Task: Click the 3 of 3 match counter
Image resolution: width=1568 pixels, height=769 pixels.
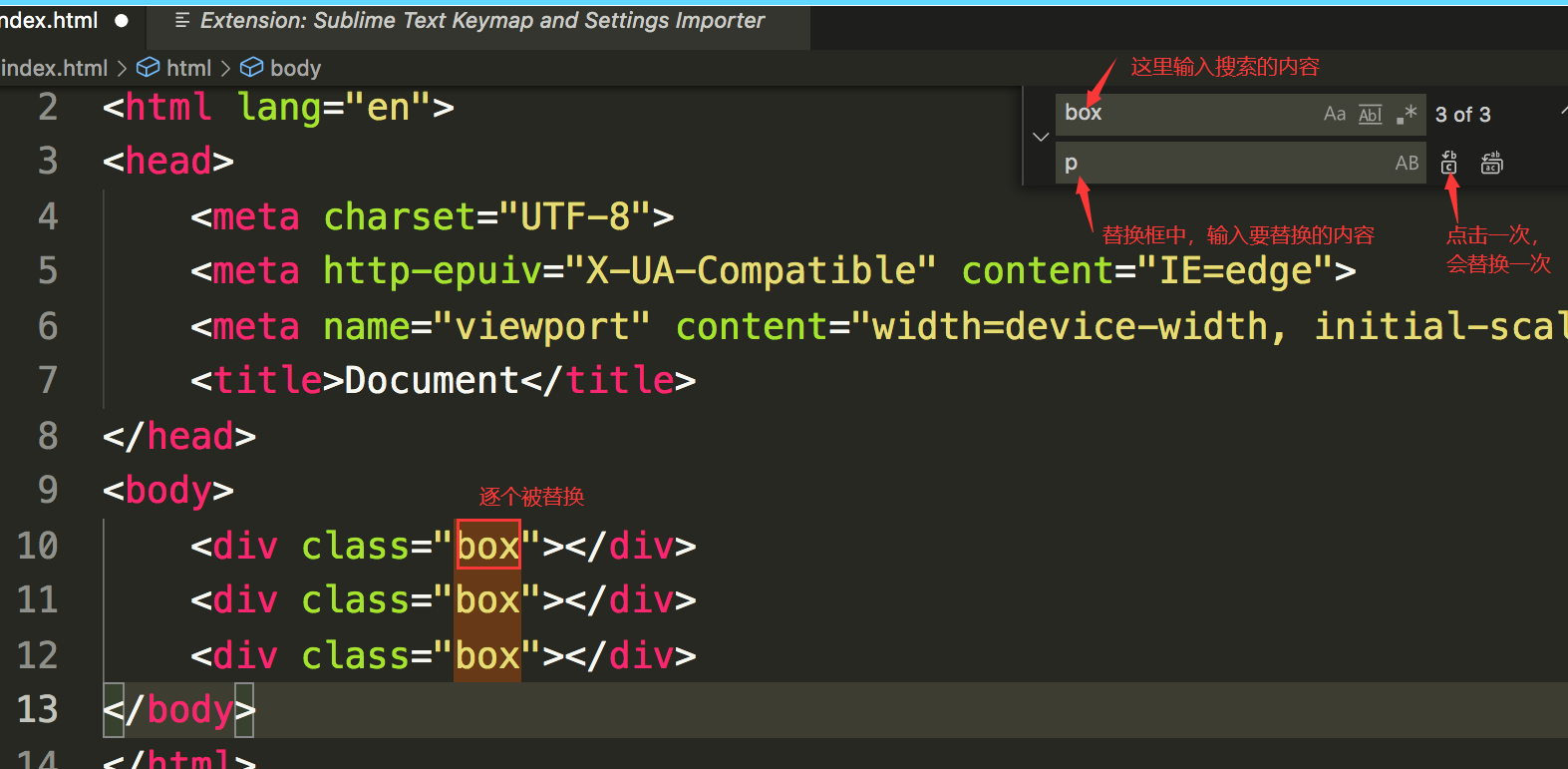Action: pyautogui.click(x=1462, y=115)
